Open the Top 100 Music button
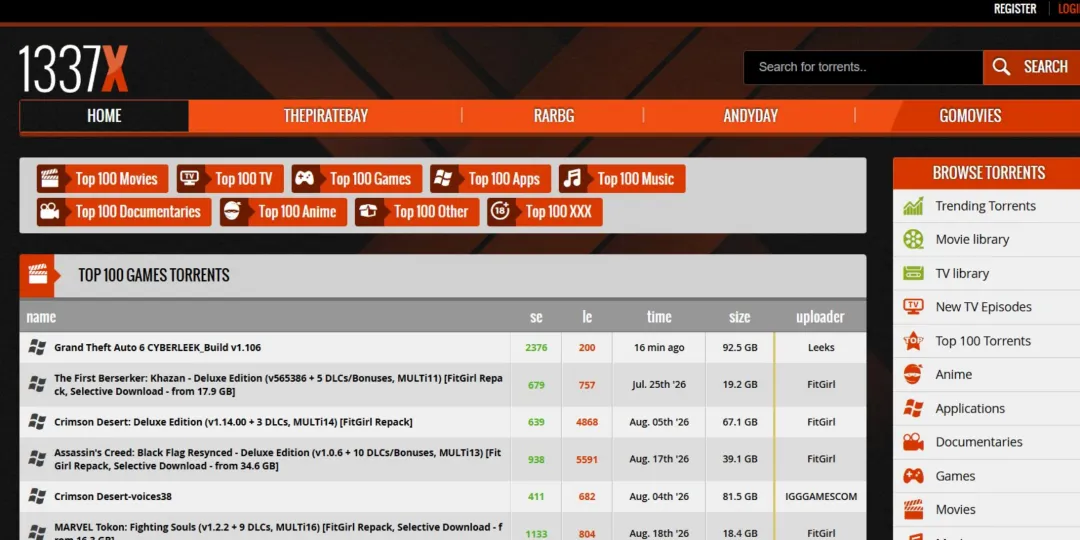The image size is (1080, 540). pos(622,178)
